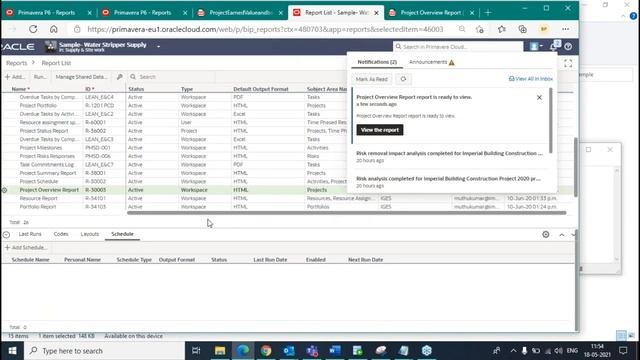Click the report list search field
Image resolution: width=640 pixels, height=360 pixels.
[x=171, y=77]
